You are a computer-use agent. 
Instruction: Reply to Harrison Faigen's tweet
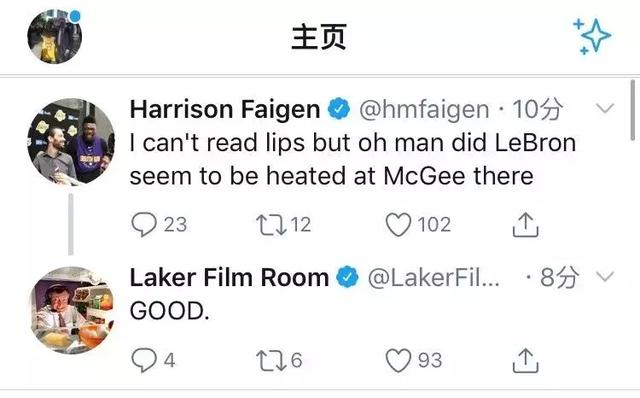[144, 225]
